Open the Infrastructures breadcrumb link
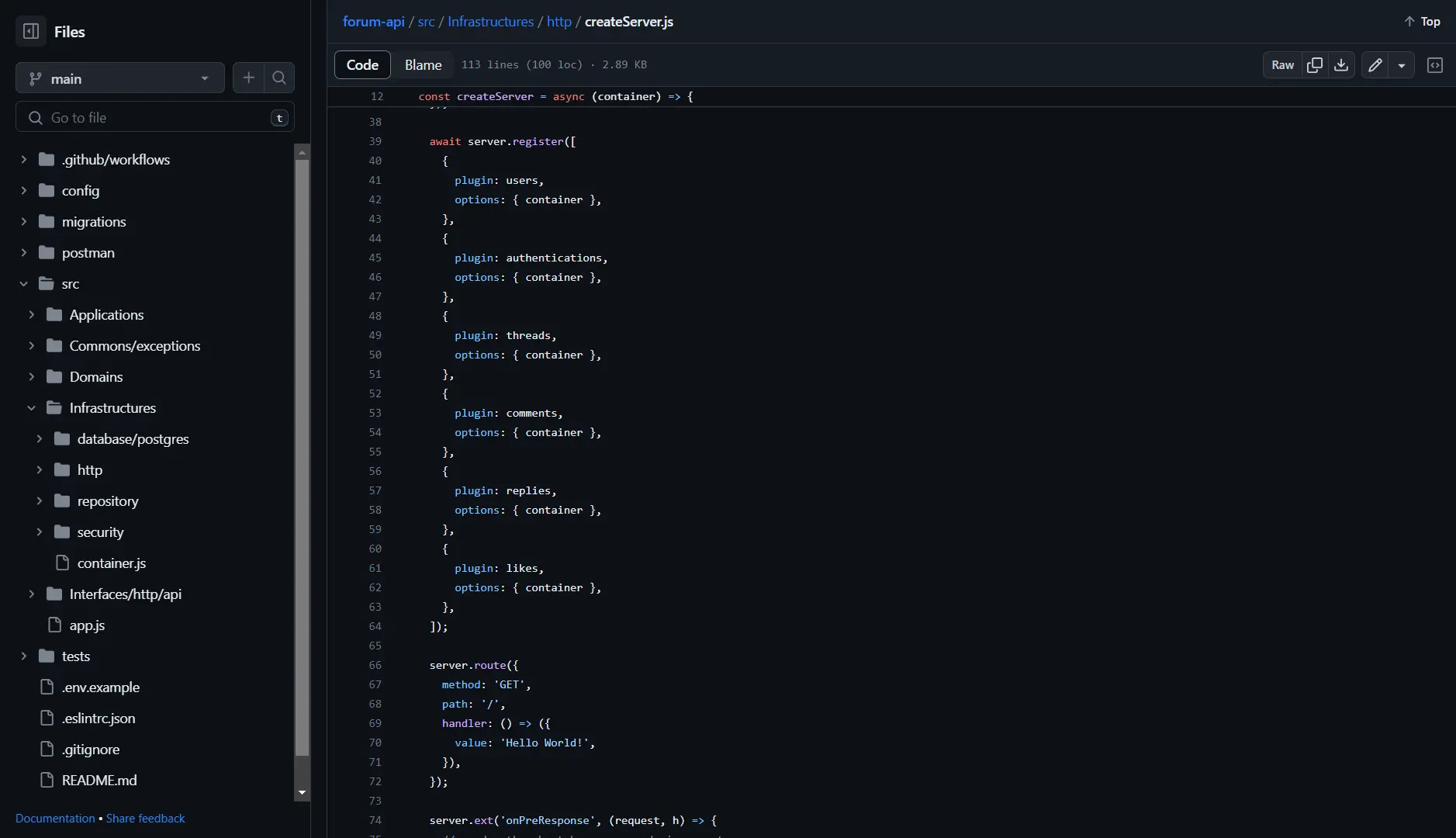Image resolution: width=1456 pixels, height=838 pixels. pos(490,22)
